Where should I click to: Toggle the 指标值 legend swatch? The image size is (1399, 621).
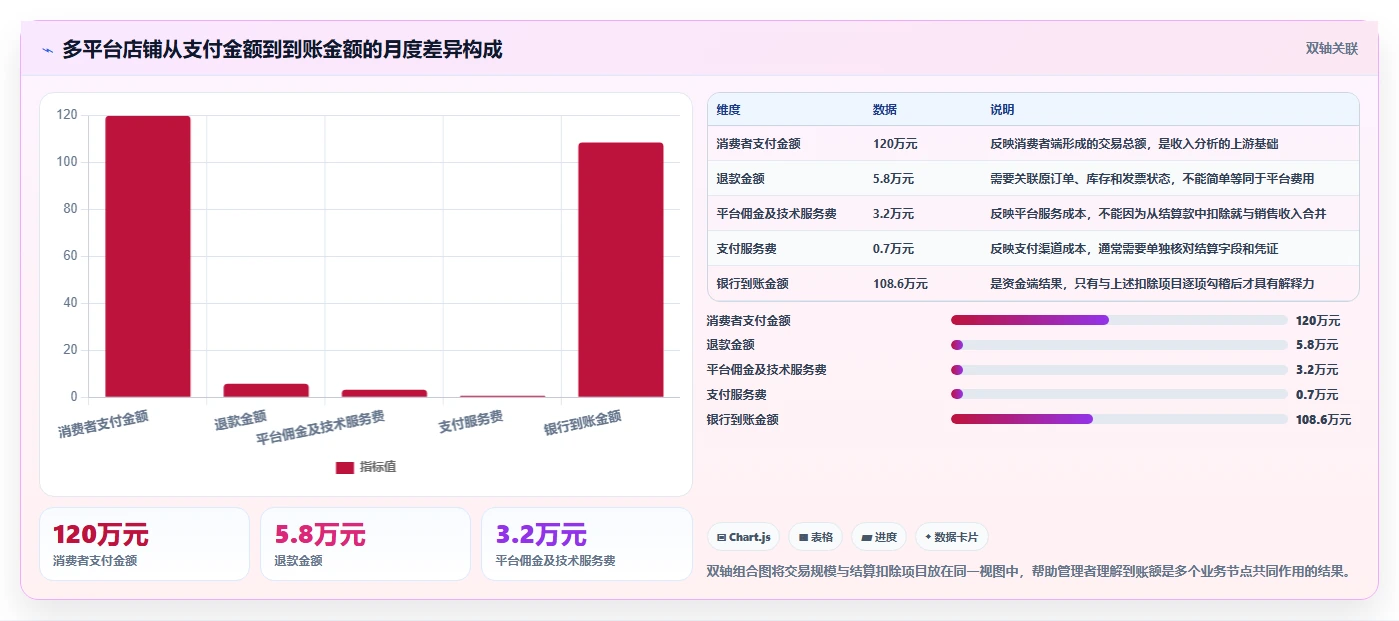tap(344, 467)
